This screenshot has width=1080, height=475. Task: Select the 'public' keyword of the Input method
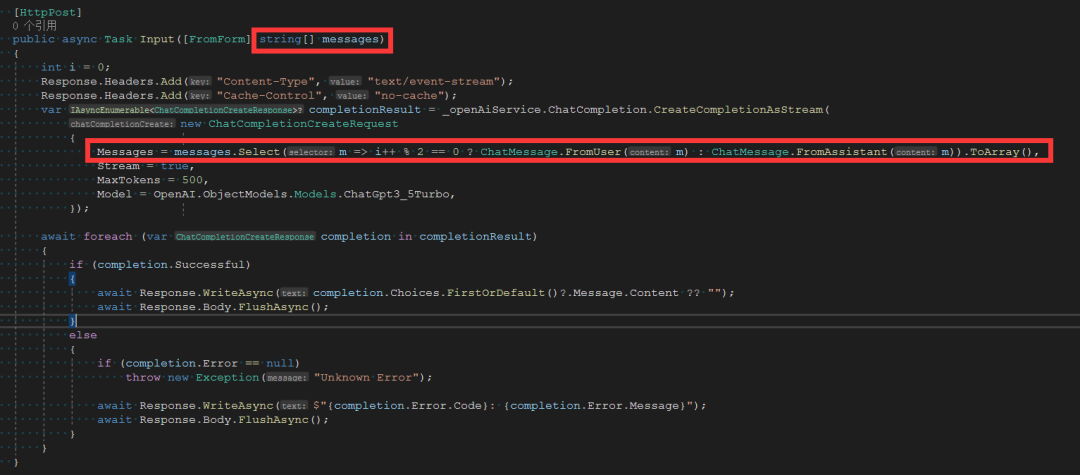point(34,39)
